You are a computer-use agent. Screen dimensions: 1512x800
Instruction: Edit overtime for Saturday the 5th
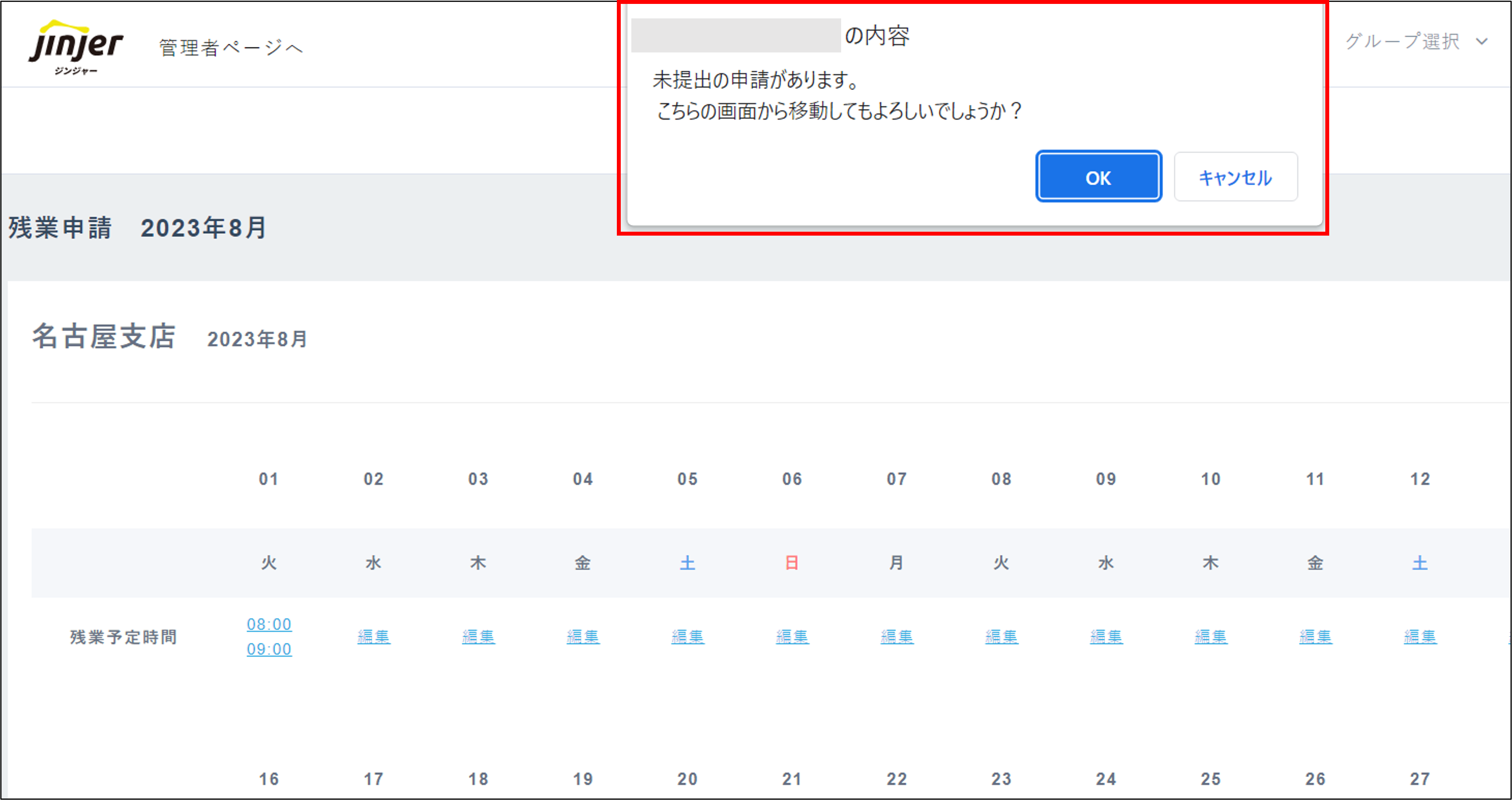pos(687,636)
